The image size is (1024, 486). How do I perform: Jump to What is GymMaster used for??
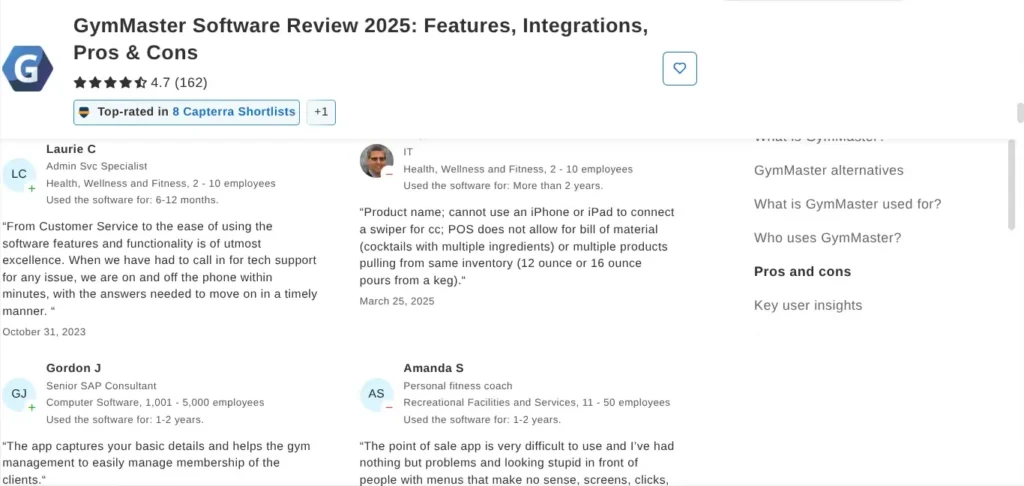point(847,204)
